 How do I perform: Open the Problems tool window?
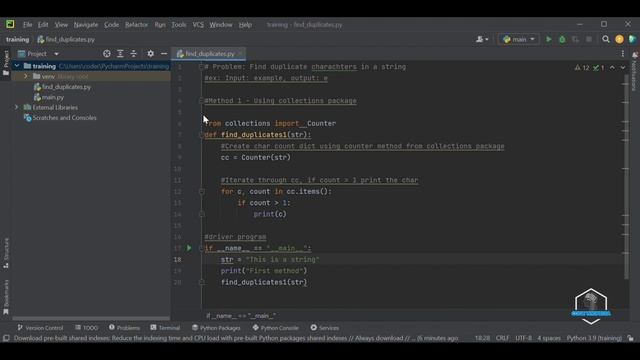click(x=124, y=327)
